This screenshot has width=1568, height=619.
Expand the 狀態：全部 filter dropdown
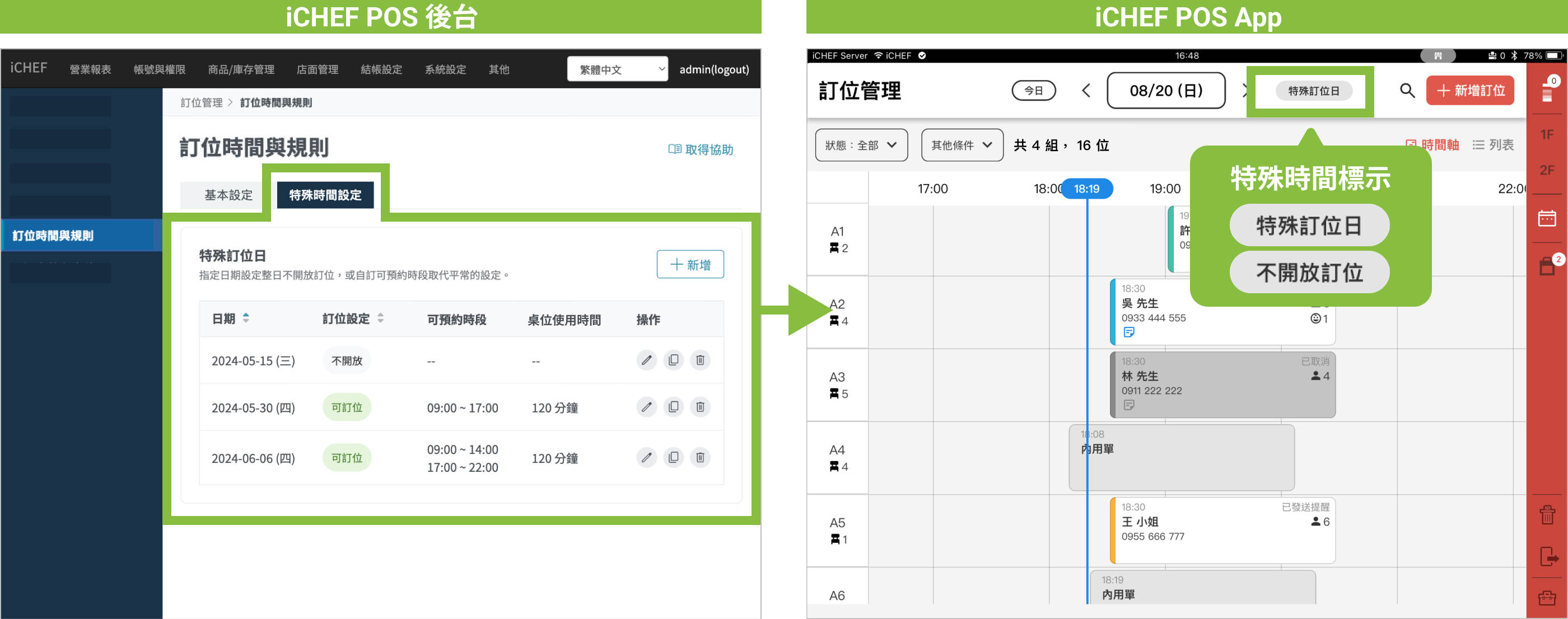pos(861,145)
